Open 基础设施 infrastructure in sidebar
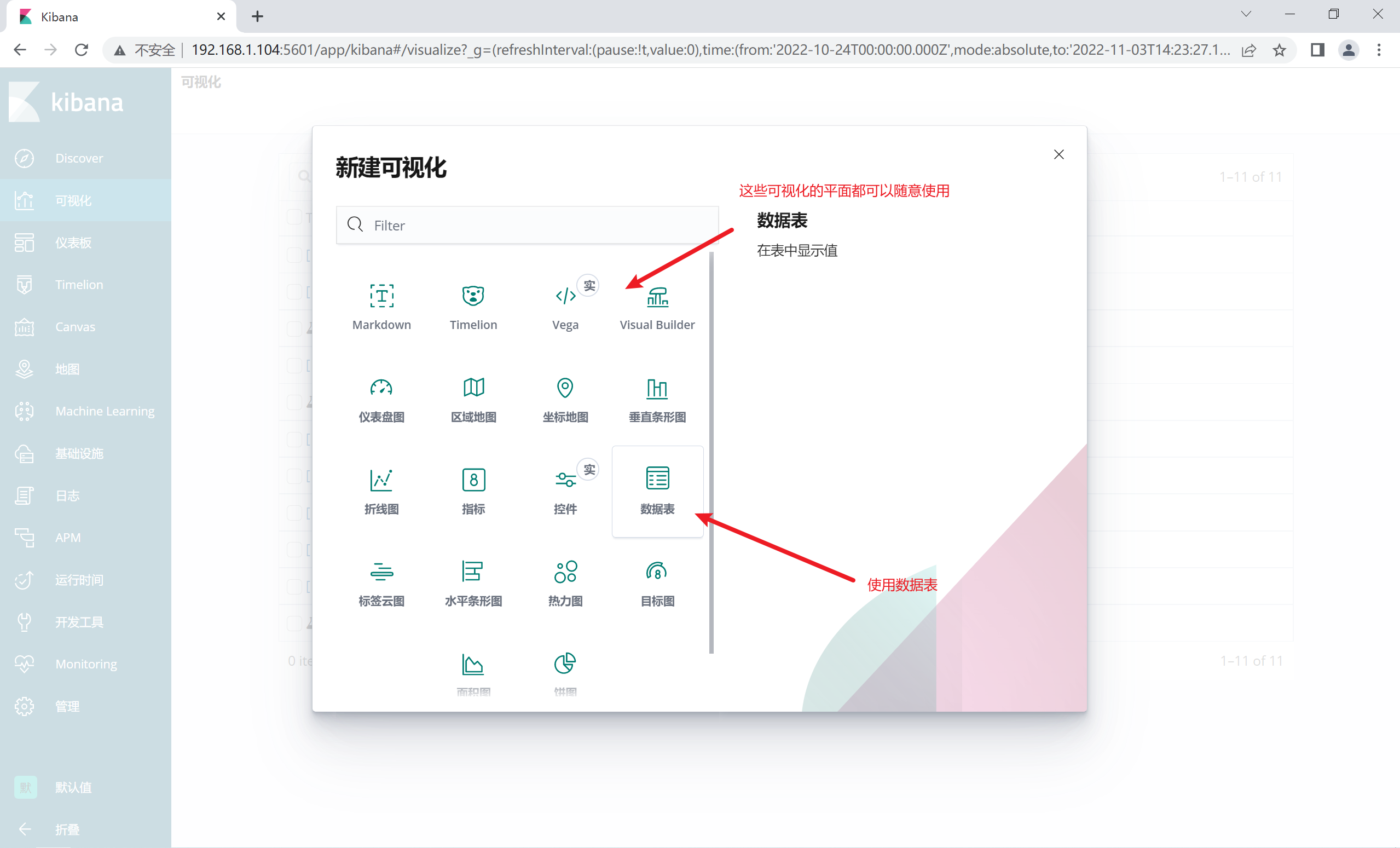Screen dimensions: 1400x848 point(85,453)
